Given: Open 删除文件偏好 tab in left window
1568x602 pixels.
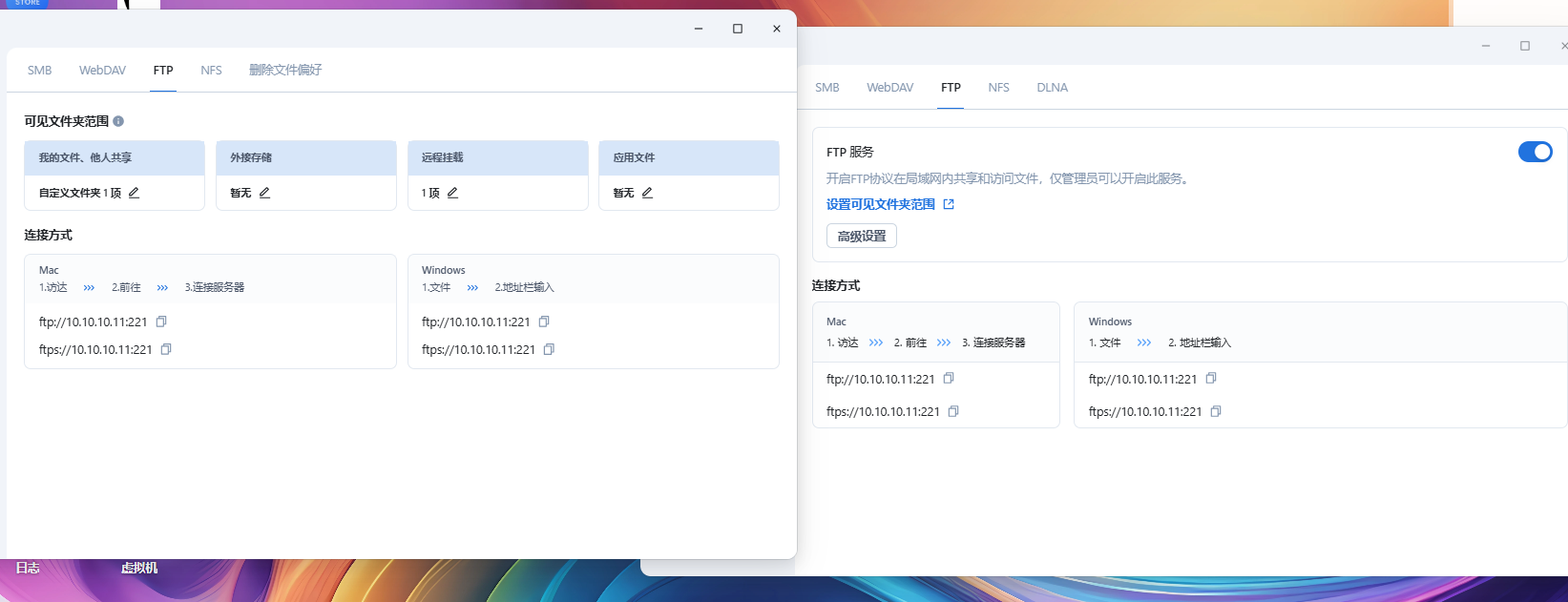Looking at the screenshot, I should point(285,71).
